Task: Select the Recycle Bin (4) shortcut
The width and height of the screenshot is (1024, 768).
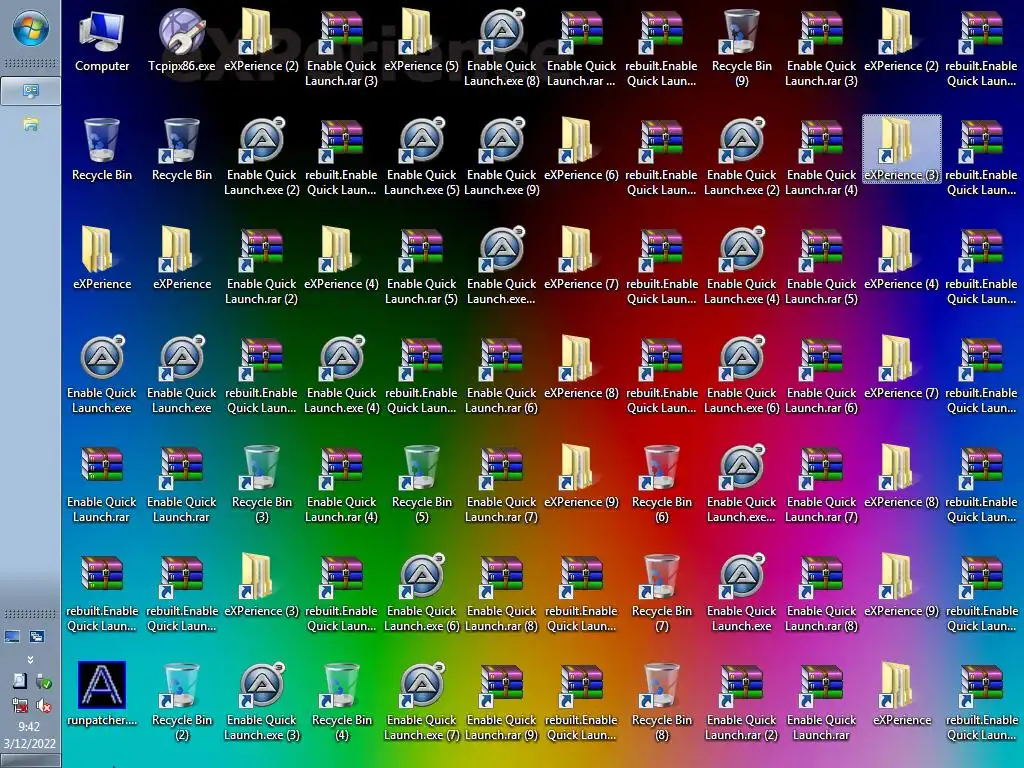Action: (x=342, y=703)
